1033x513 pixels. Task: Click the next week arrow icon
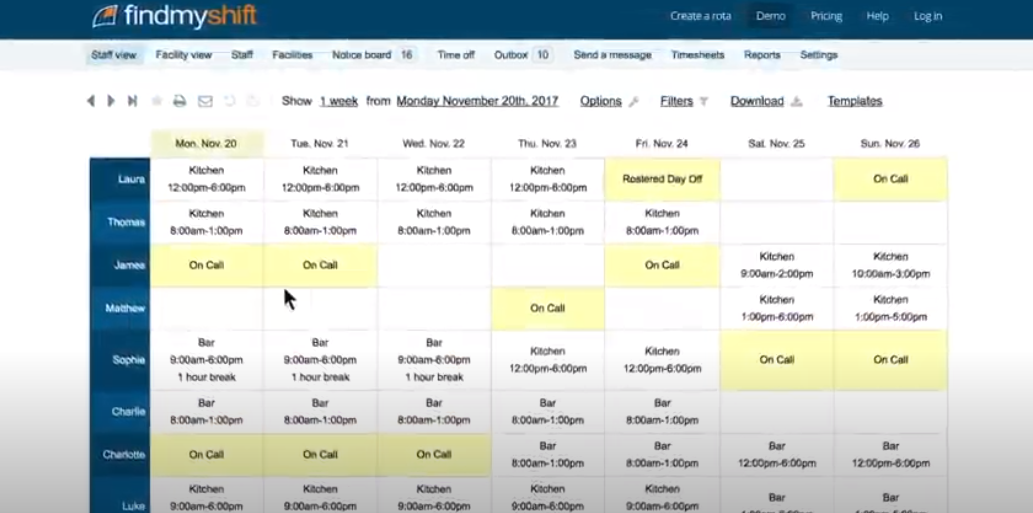[x=111, y=101]
